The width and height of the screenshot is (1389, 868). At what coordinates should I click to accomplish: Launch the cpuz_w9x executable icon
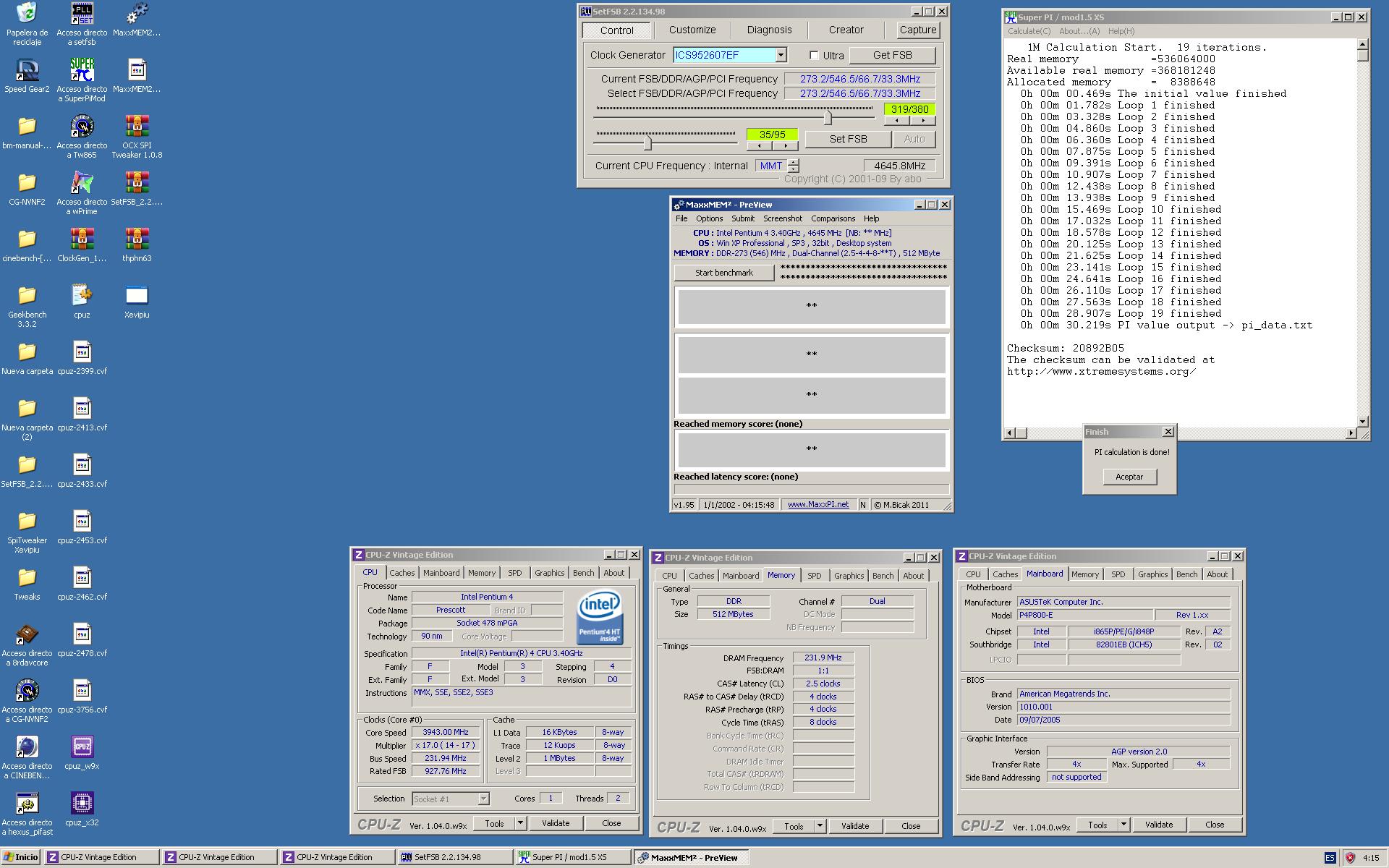tap(82, 752)
